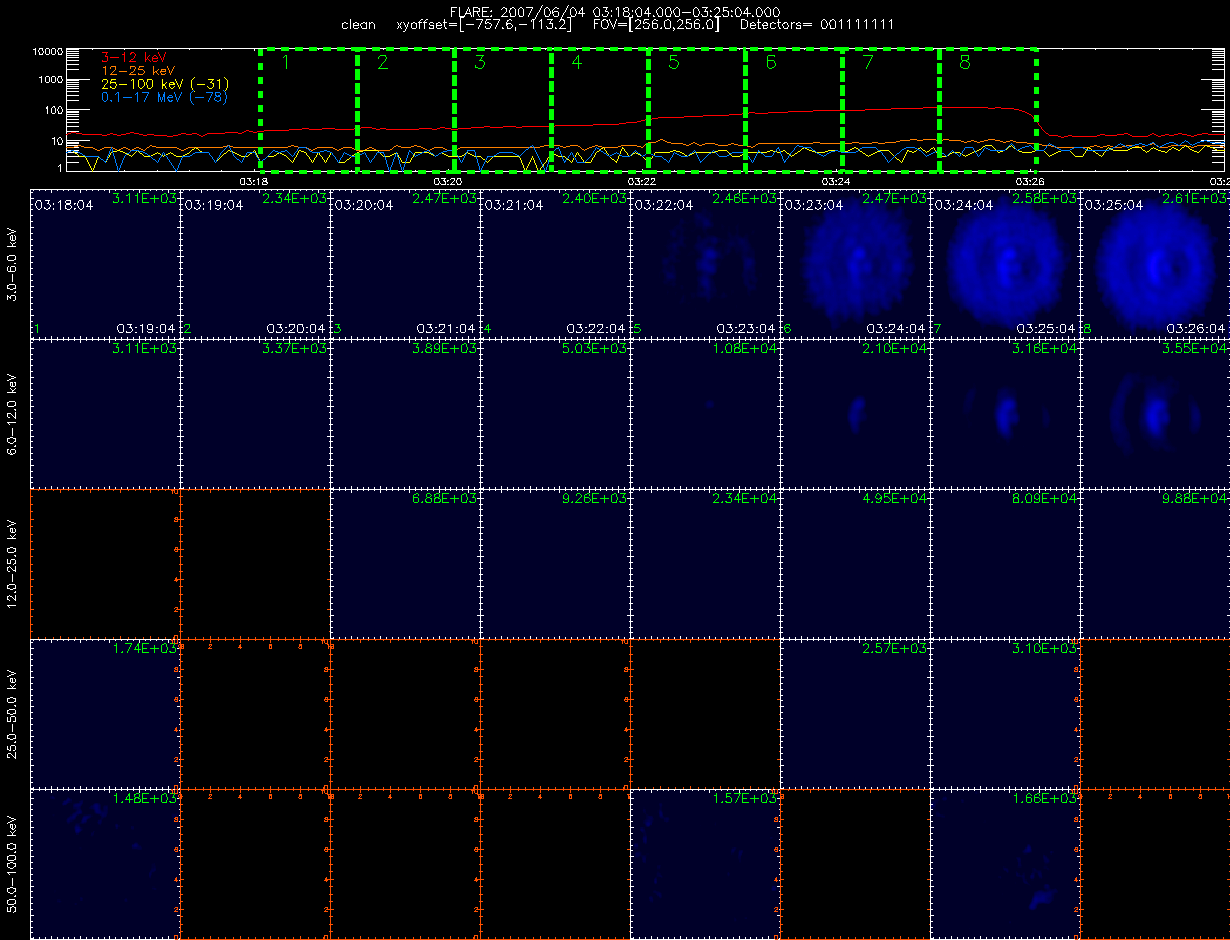This screenshot has height=940, width=1230.
Task: Open the 6.0-12.0 keV image labeled 1.08E+04
Action: coord(705,413)
